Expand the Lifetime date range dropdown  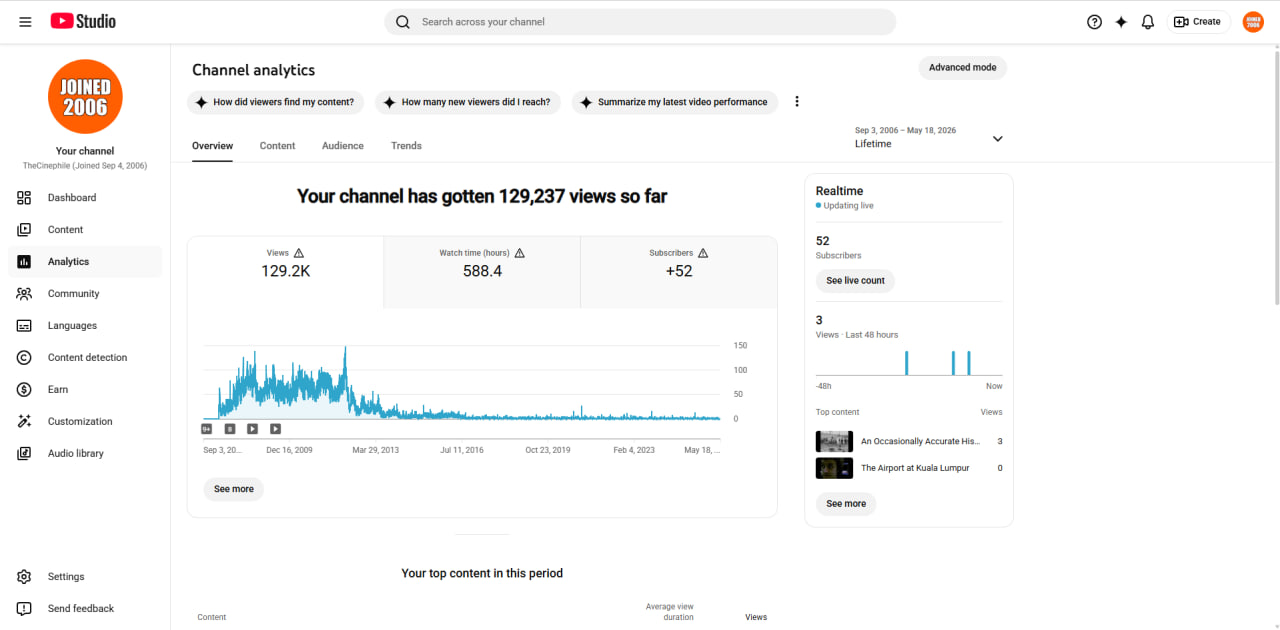tap(997, 138)
